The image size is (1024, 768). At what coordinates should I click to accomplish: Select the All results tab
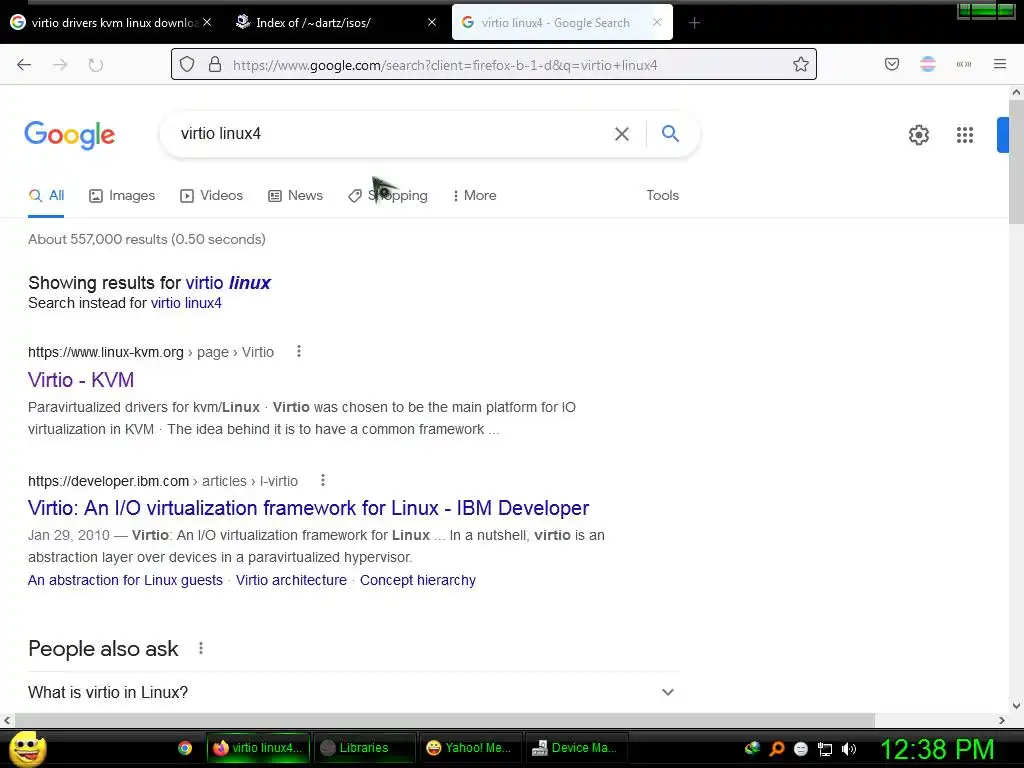[46, 195]
